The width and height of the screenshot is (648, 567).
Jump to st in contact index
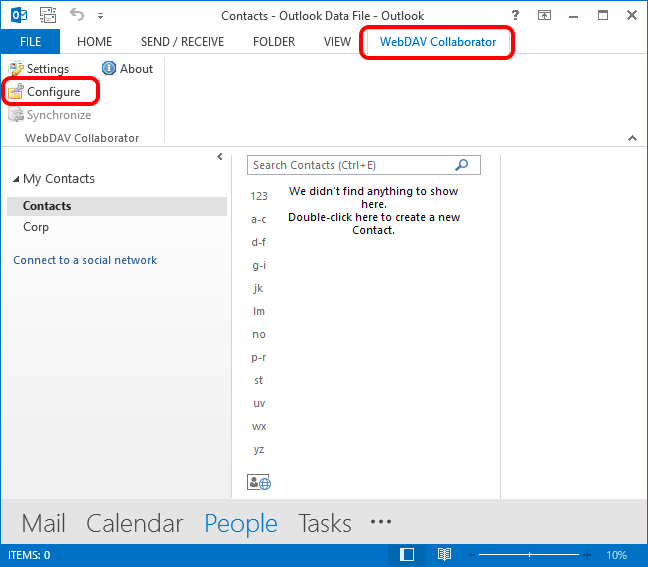pyautogui.click(x=259, y=380)
